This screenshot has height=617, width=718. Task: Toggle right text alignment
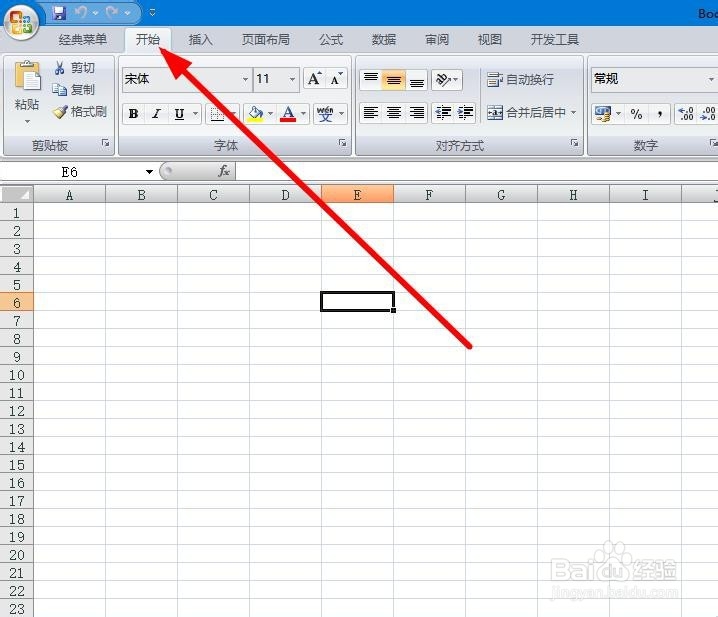tap(416, 113)
